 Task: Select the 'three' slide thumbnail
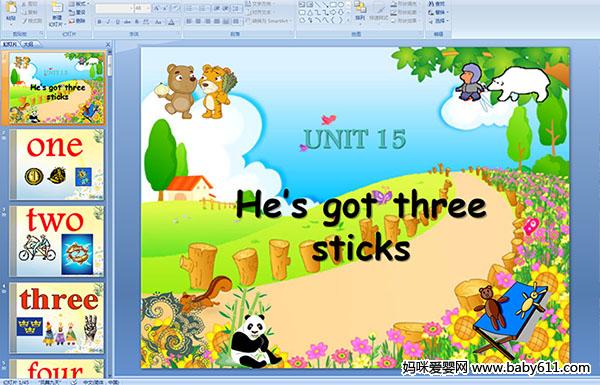coord(57,318)
